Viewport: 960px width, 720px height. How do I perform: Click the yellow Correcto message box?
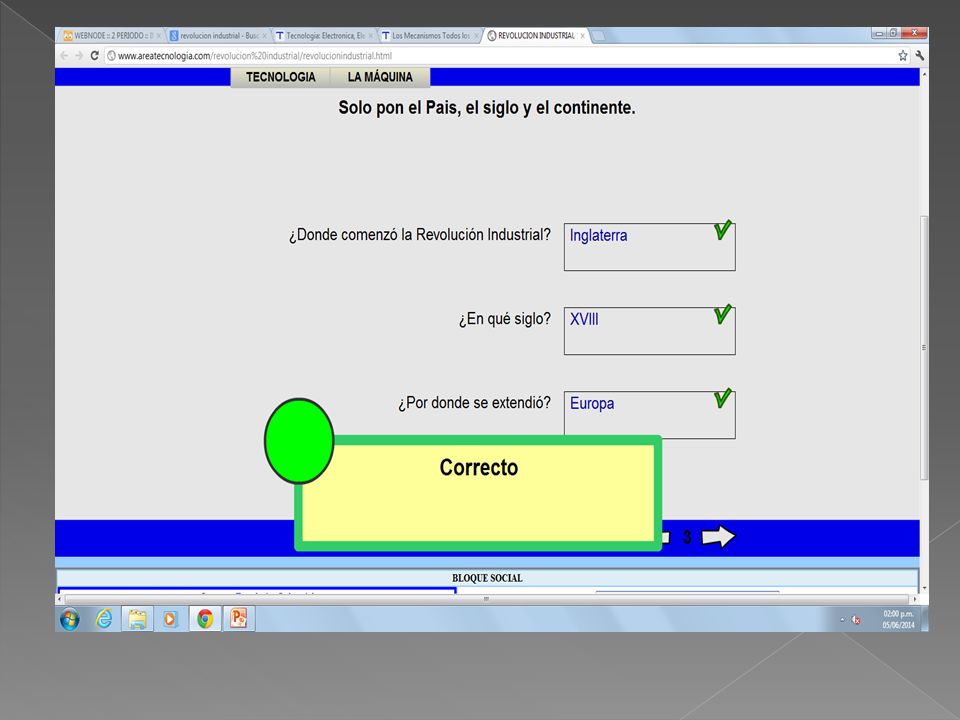point(478,493)
